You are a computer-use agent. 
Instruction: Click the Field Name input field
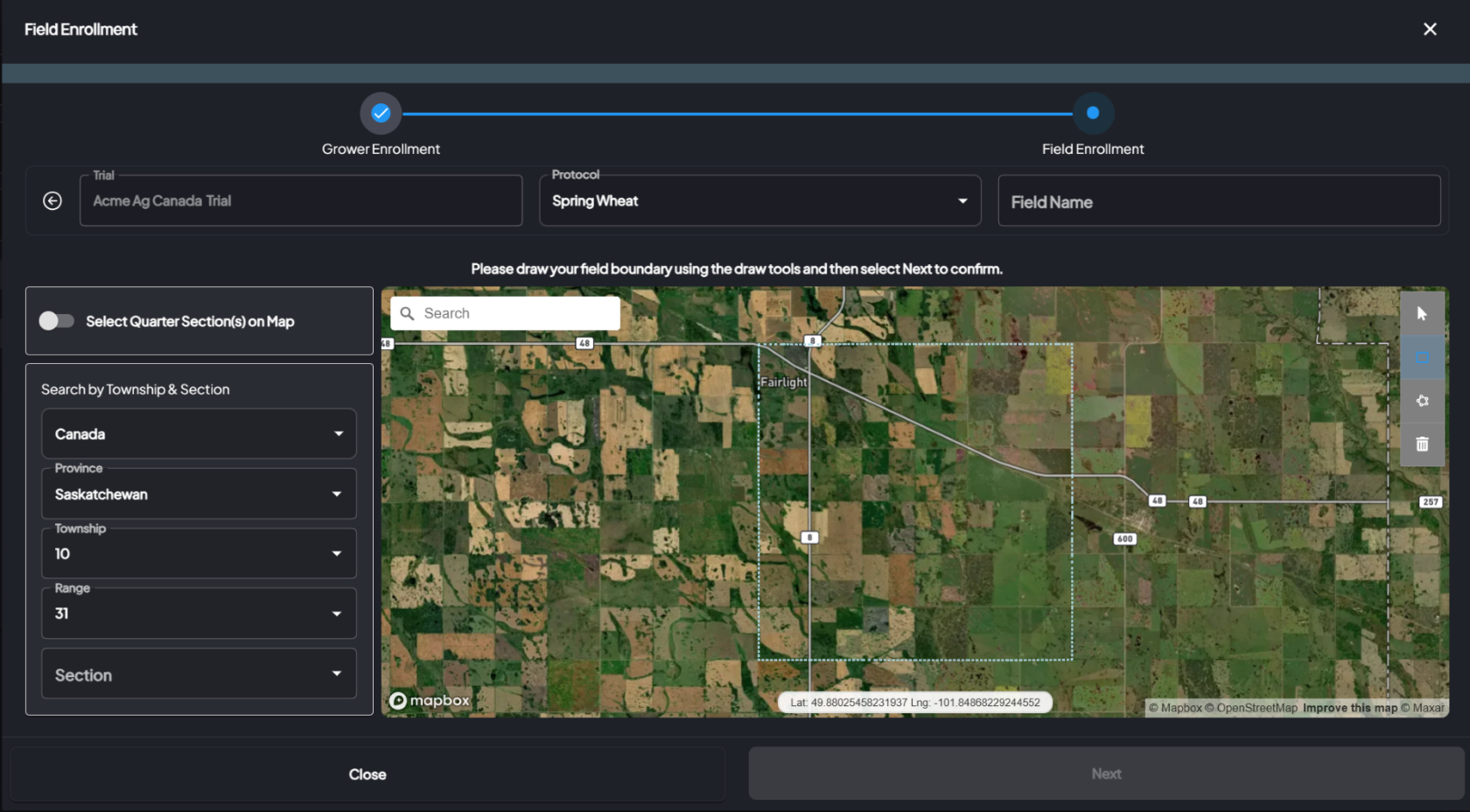[1219, 201]
